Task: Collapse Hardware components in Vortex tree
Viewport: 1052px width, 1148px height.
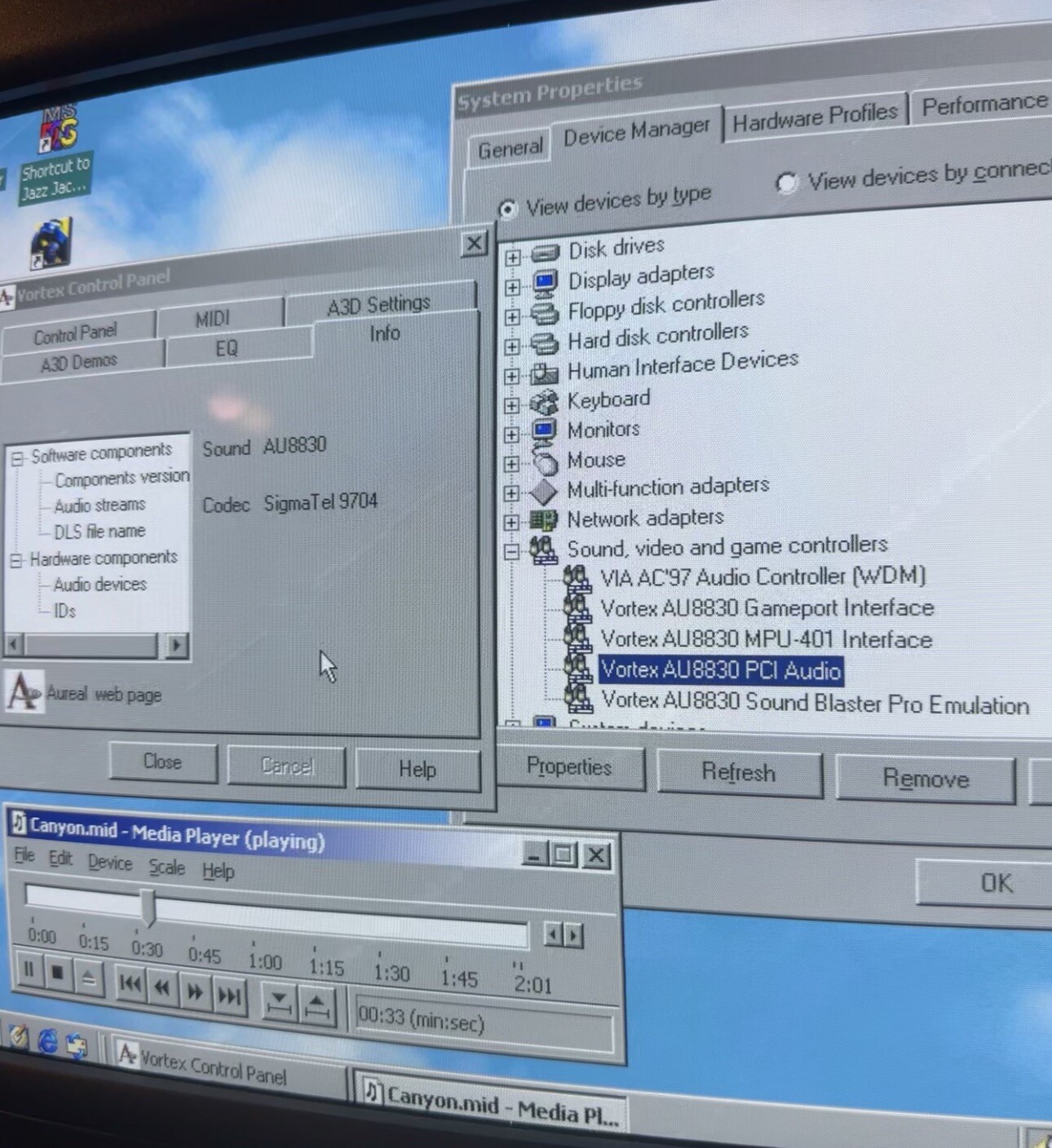Action: coord(16,561)
